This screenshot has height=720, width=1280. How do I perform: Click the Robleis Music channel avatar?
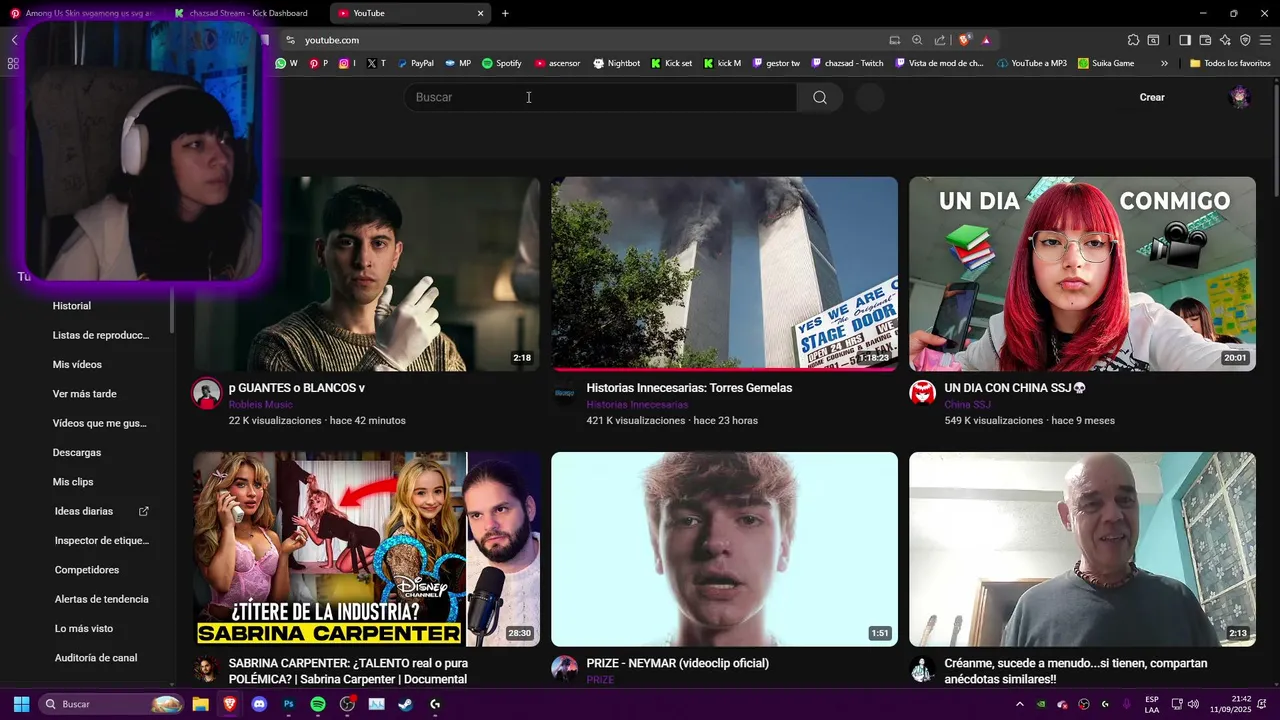click(206, 392)
